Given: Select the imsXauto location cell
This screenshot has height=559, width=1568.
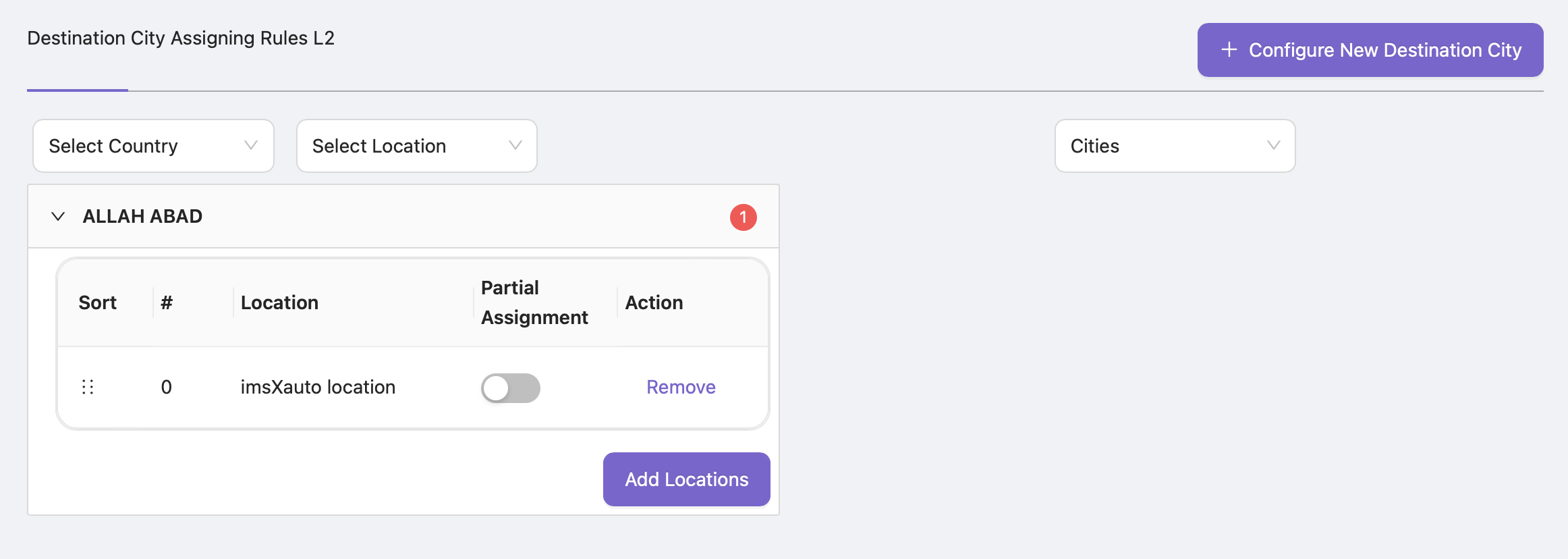Looking at the screenshot, I should click(x=318, y=387).
